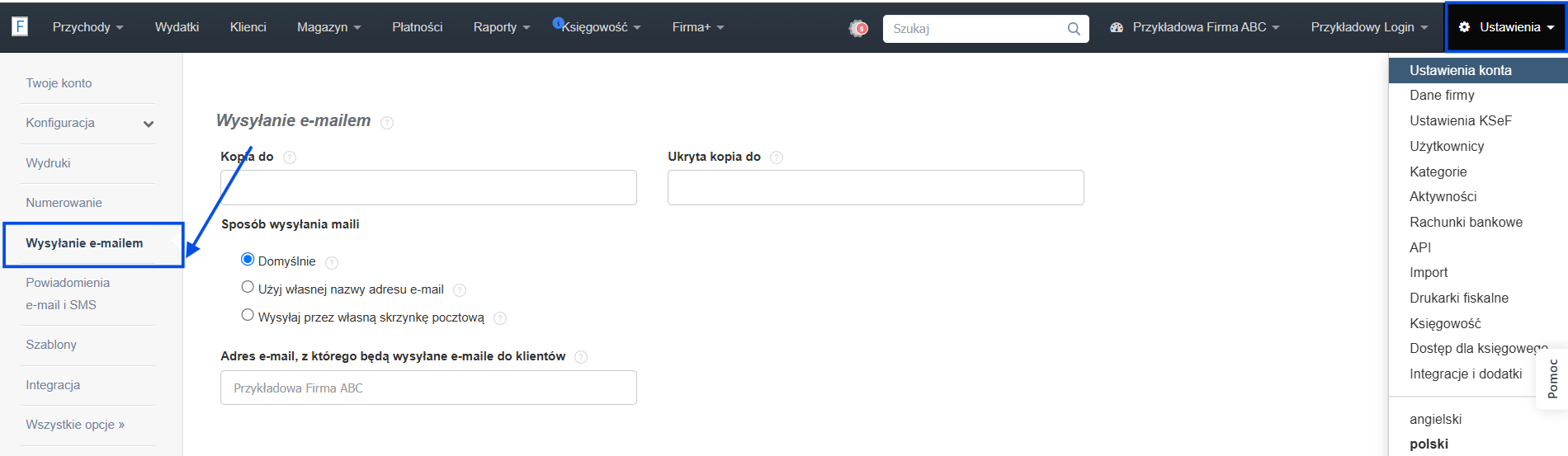1568x456 pixels.
Task: Click help icon beside Ukryta kopia do
Action: click(777, 157)
